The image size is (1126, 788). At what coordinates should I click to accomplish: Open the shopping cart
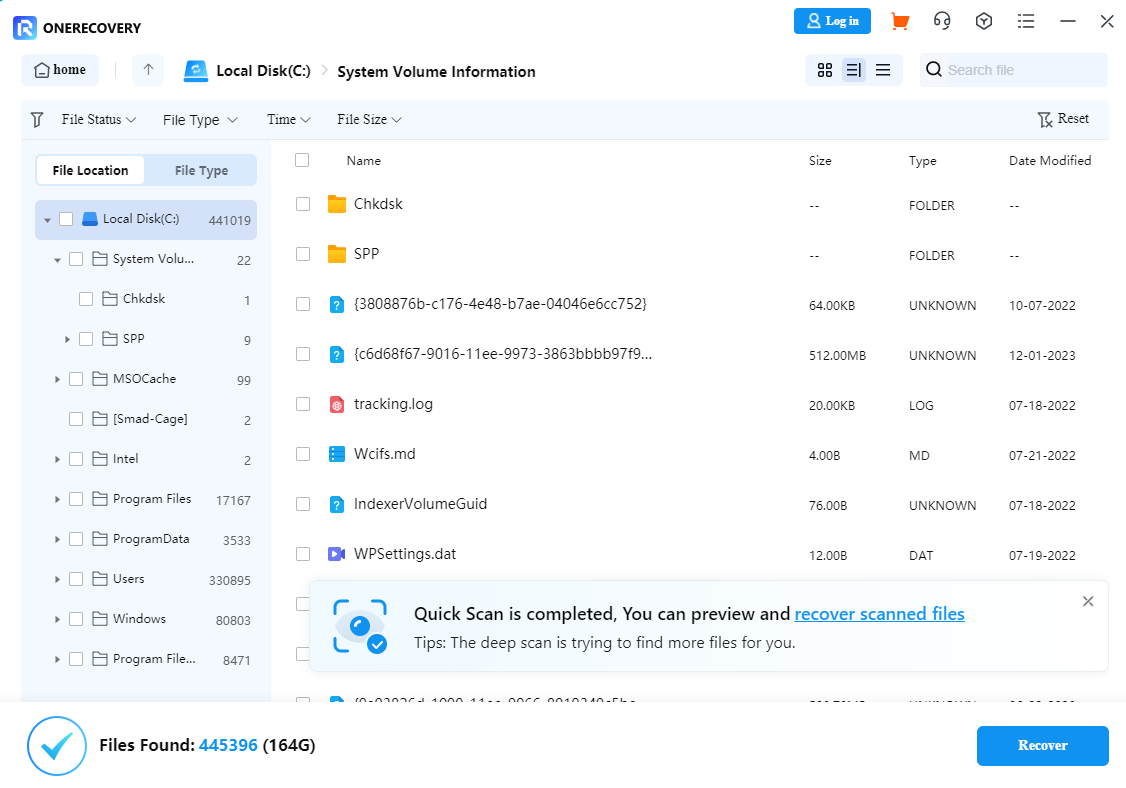pyautogui.click(x=899, y=20)
